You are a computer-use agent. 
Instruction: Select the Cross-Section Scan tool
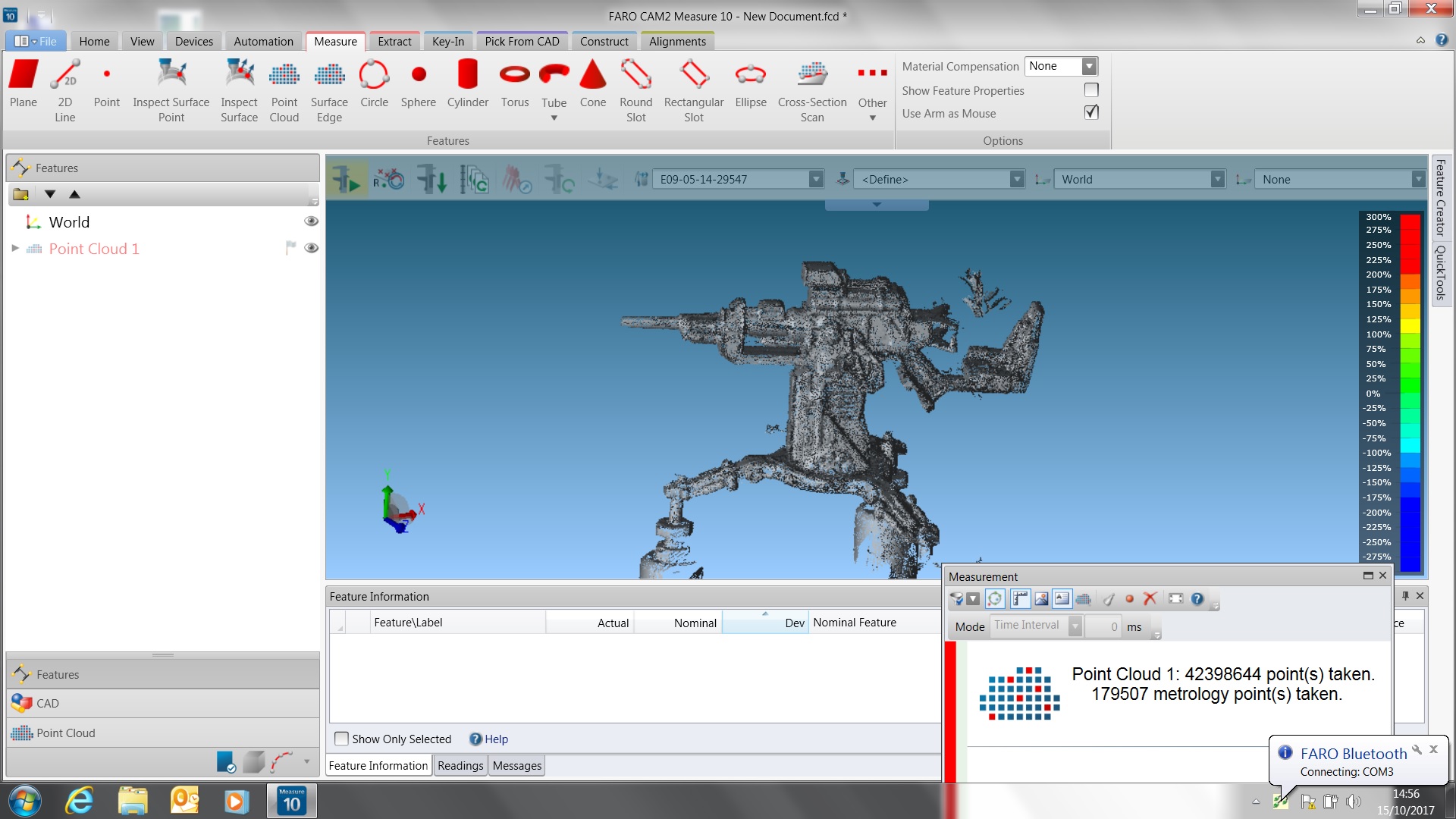812,89
